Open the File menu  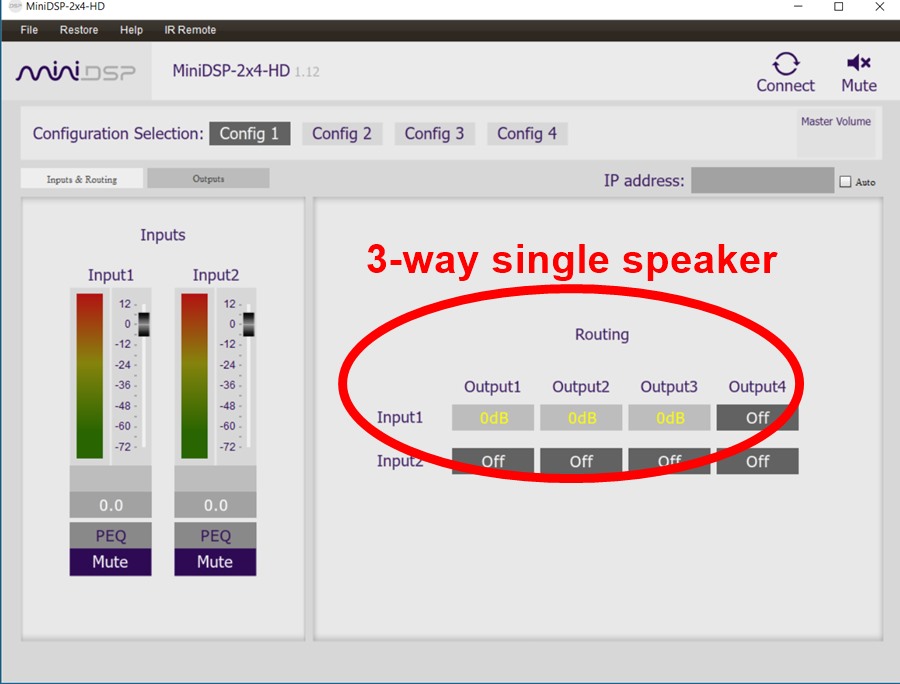click(x=29, y=30)
